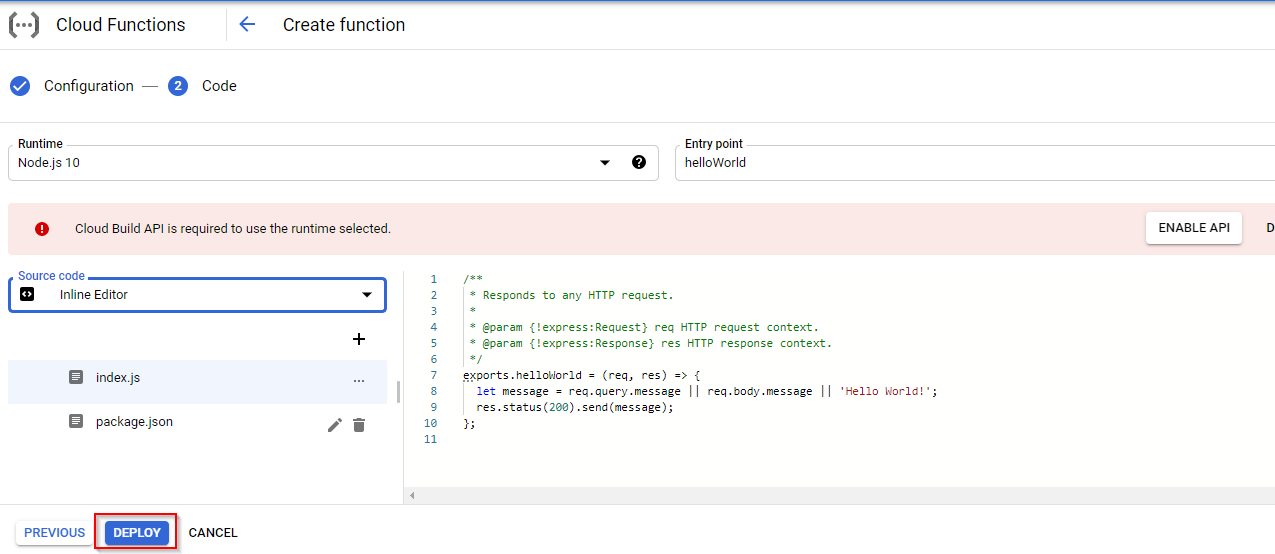Add a new file with plus icon
1275x554 pixels.
[359, 339]
